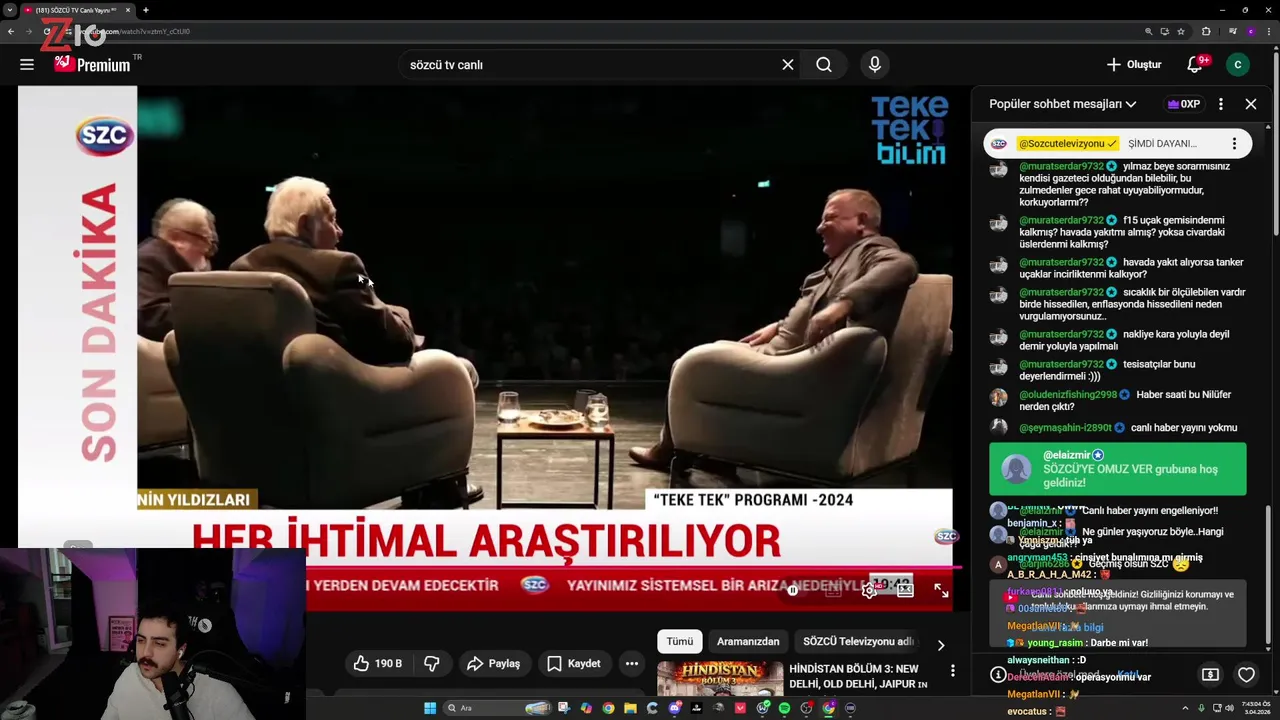Screen dimensions: 1280x720
Task: Clear the search box text
Action: [x=788, y=64]
